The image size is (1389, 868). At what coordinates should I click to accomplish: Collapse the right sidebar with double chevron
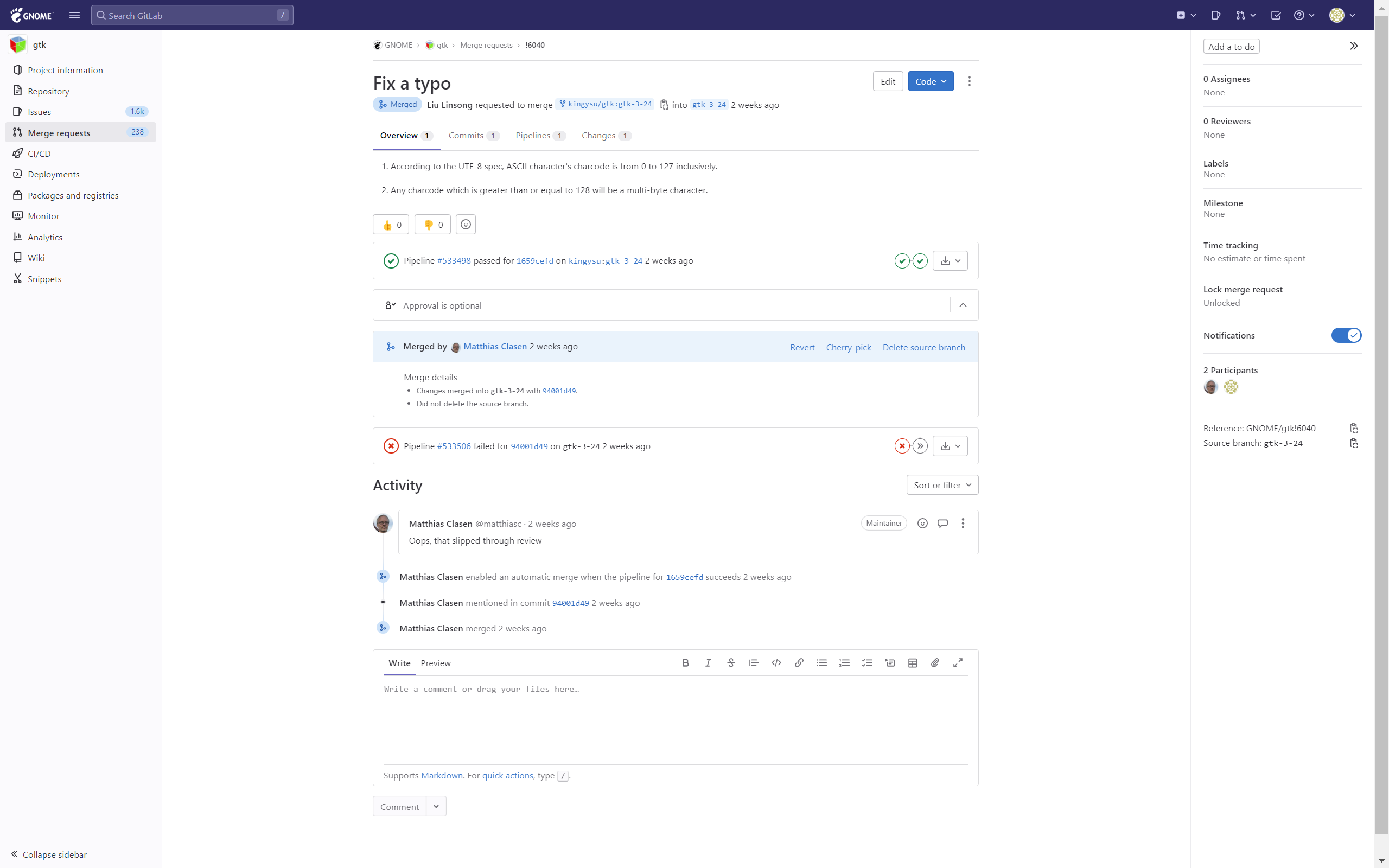click(x=1354, y=46)
